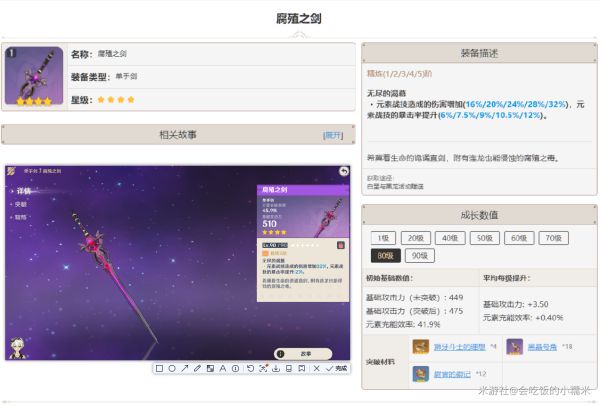Cancel the screenshot with X icon
This screenshot has height=405, width=600.
tap(316, 369)
